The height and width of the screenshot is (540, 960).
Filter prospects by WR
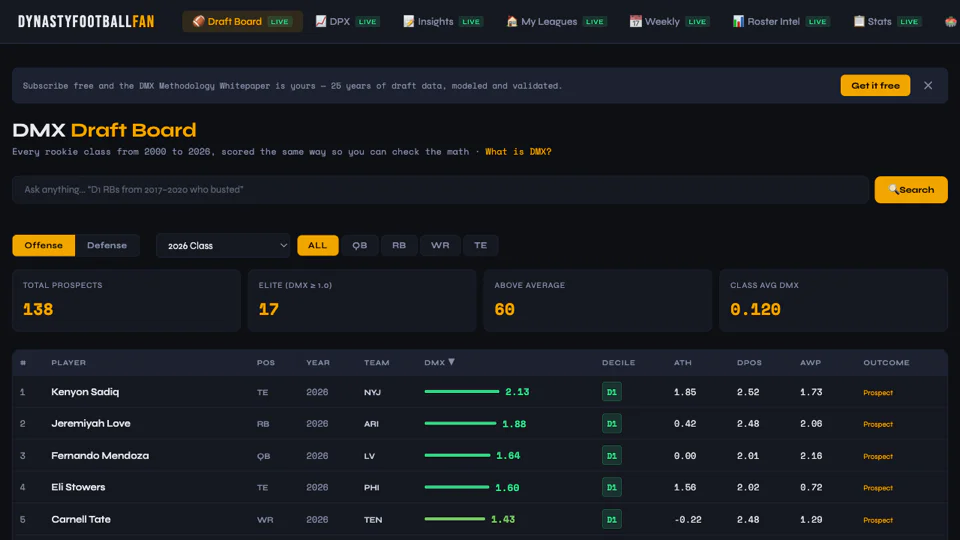440,246
